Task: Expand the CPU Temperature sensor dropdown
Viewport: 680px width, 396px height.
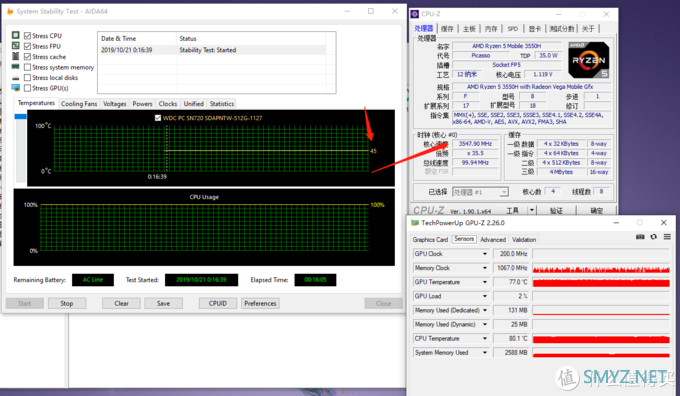Action: point(485,339)
